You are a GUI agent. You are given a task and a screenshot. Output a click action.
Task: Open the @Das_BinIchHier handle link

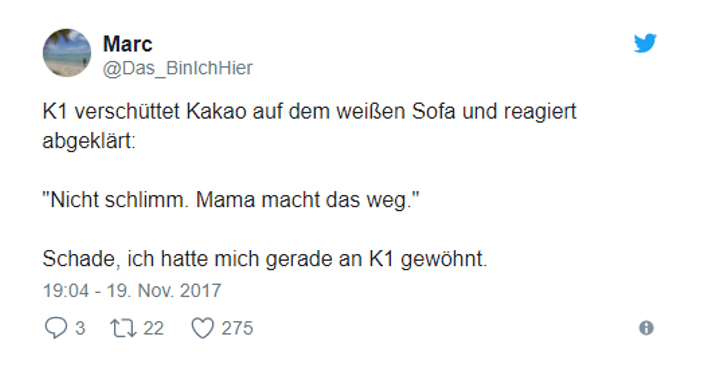177,68
